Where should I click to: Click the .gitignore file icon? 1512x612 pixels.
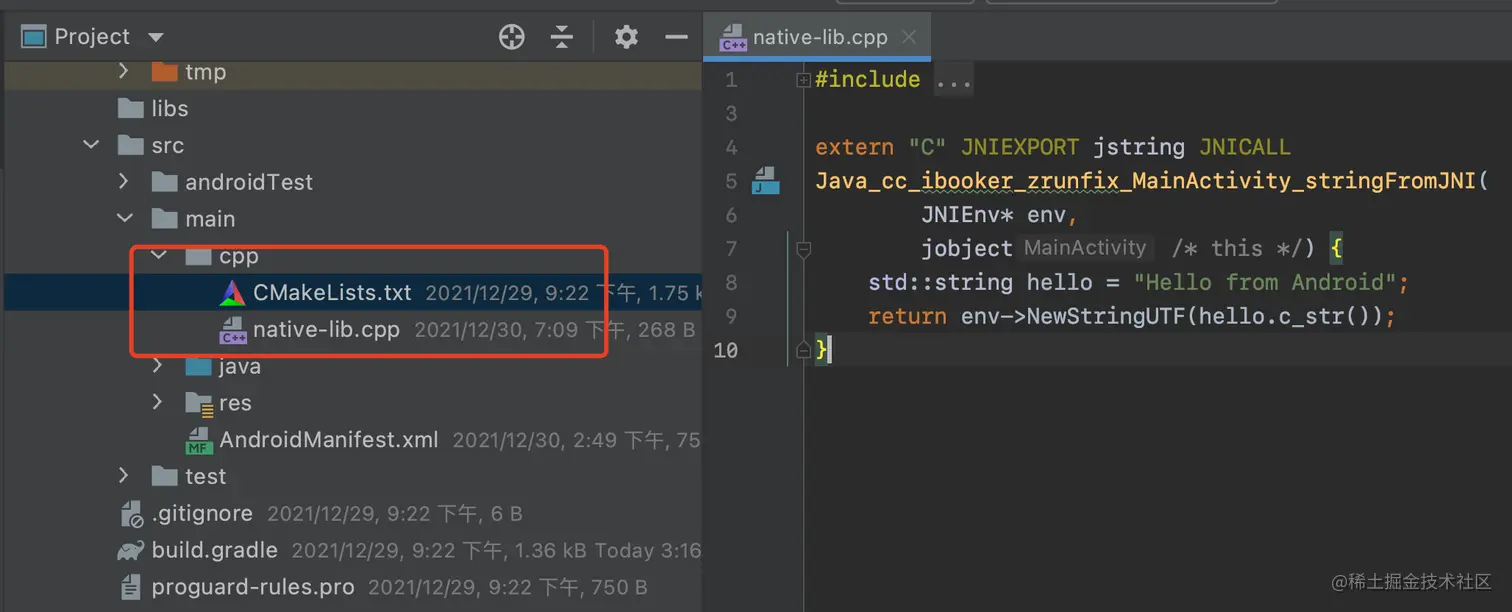click(131, 514)
